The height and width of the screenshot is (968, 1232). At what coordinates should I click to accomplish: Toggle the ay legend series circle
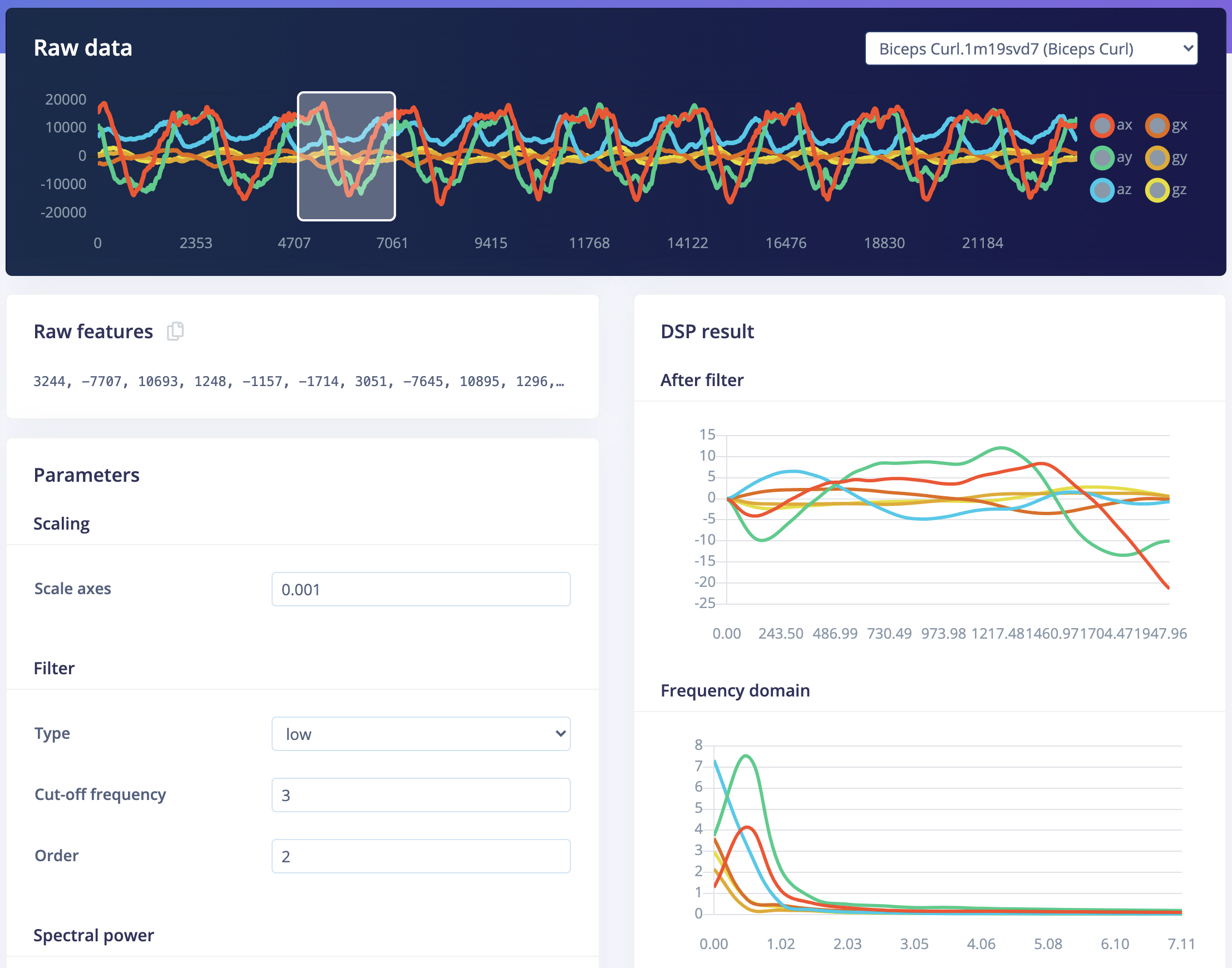coord(1102,157)
